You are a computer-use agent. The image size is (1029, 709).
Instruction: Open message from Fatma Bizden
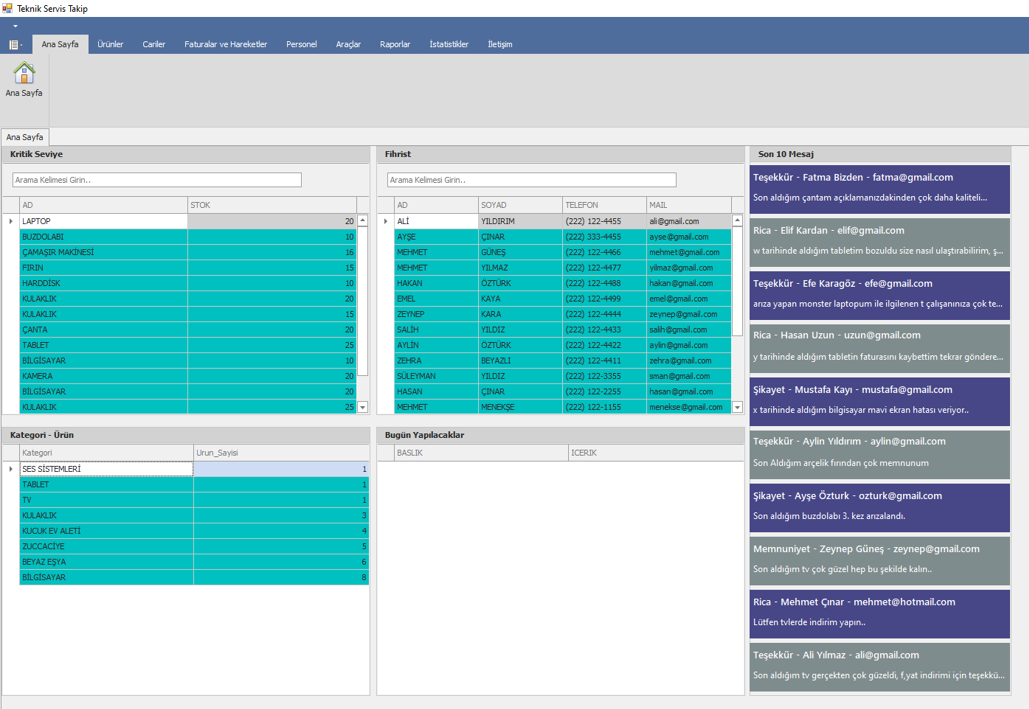point(879,188)
